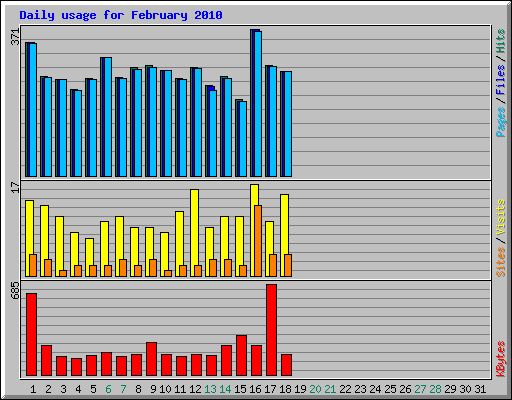
Task: Click the day 6 cyan pages bar
Action: click(108, 117)
